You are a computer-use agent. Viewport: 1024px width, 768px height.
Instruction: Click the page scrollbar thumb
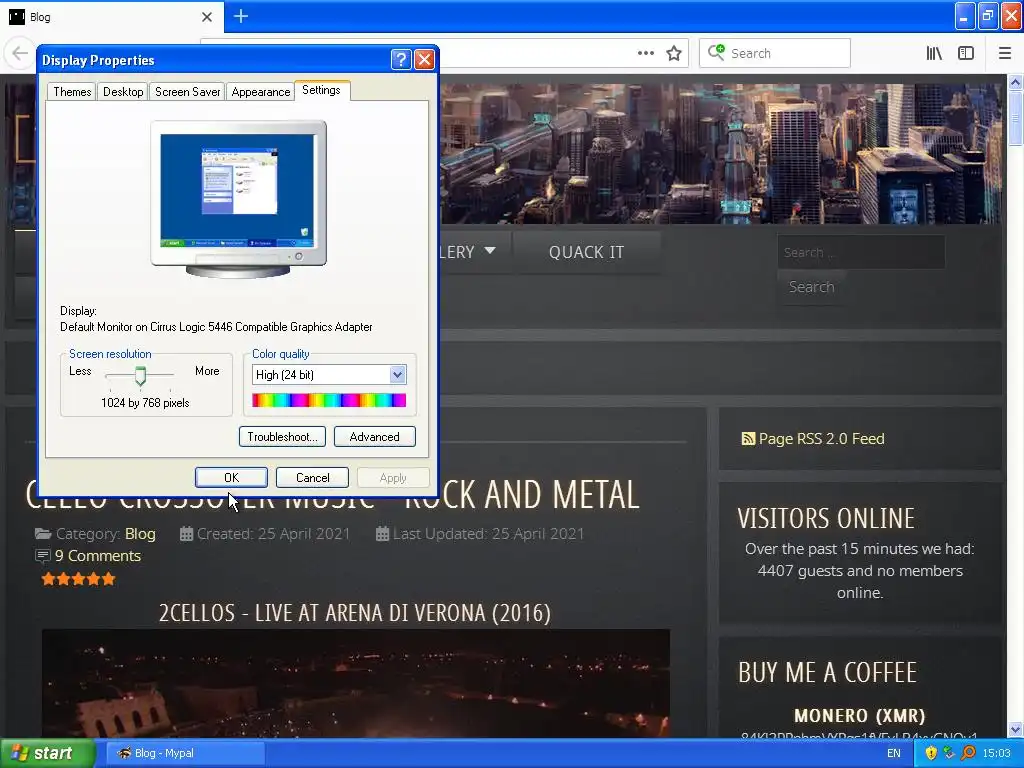click(x=1015, y=118)
